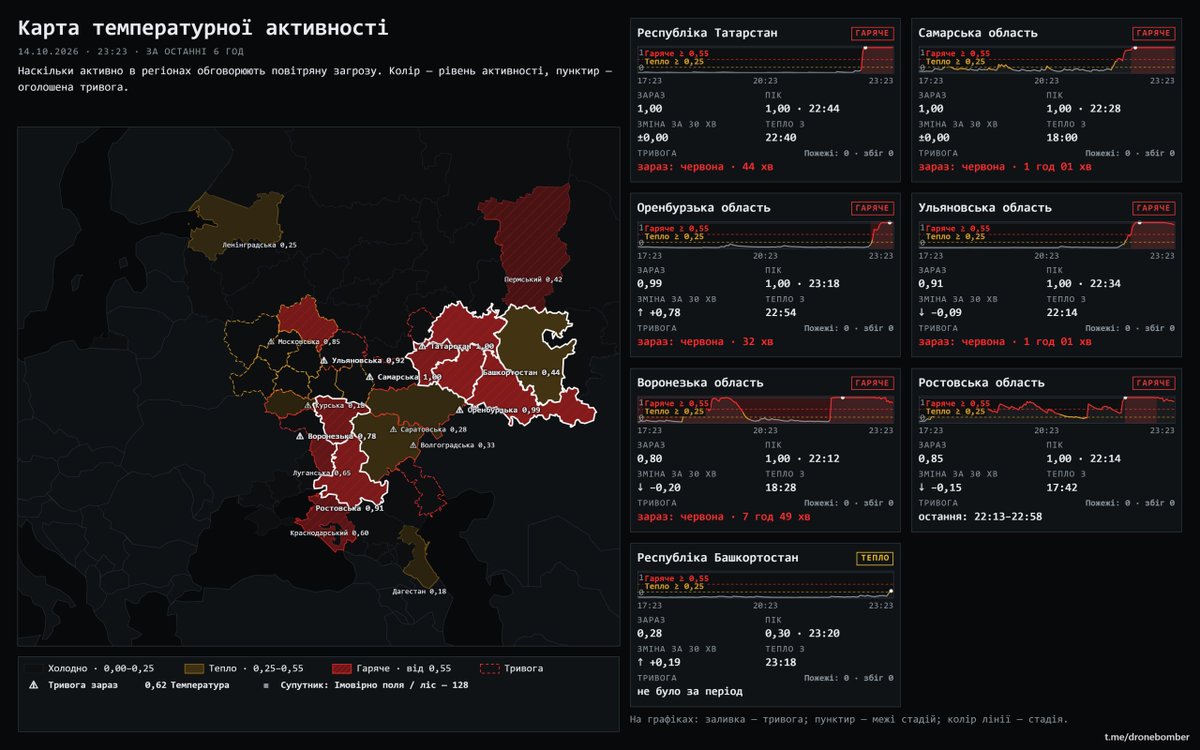Screen dimensions: 1200x750
Task: Click the Республіка Башкортостан activity chart
Action: point(765,584)
